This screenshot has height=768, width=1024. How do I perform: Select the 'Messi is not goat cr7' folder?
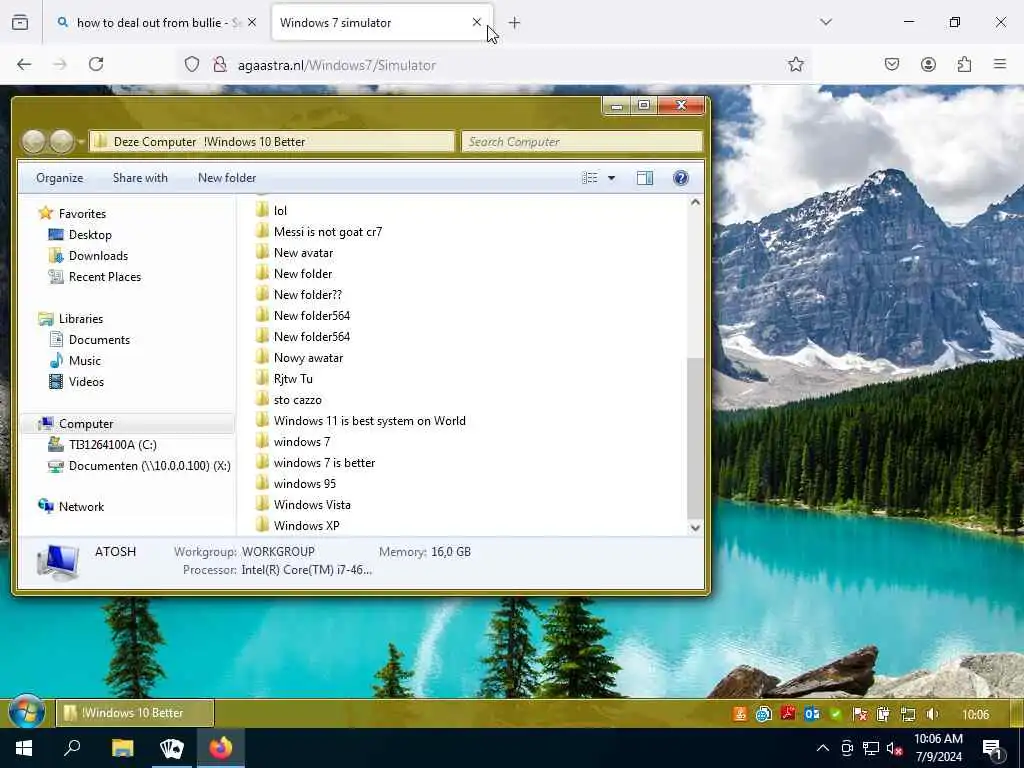(x=328, y=232)
